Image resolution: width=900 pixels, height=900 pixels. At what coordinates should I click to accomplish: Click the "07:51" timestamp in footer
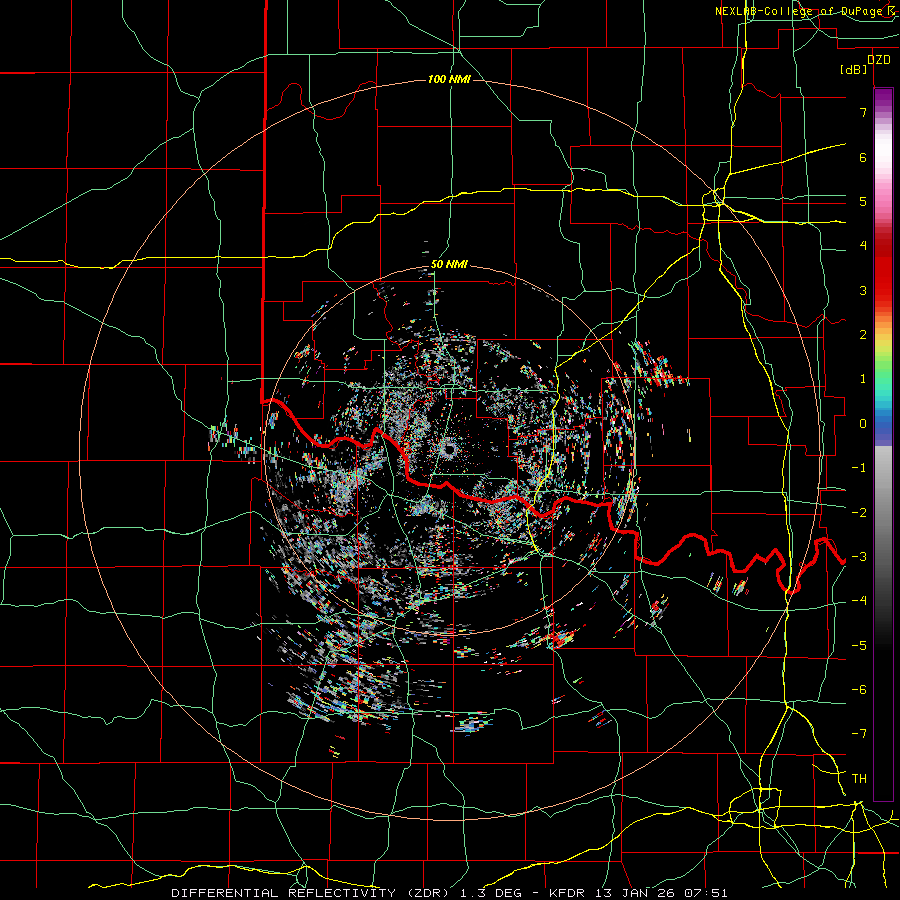706,893
